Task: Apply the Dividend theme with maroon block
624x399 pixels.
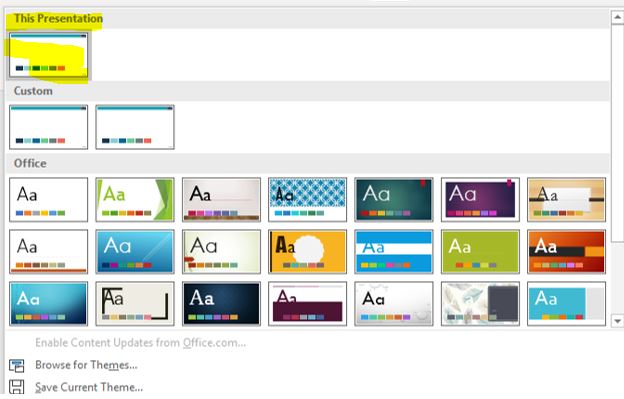Action: 308,304
